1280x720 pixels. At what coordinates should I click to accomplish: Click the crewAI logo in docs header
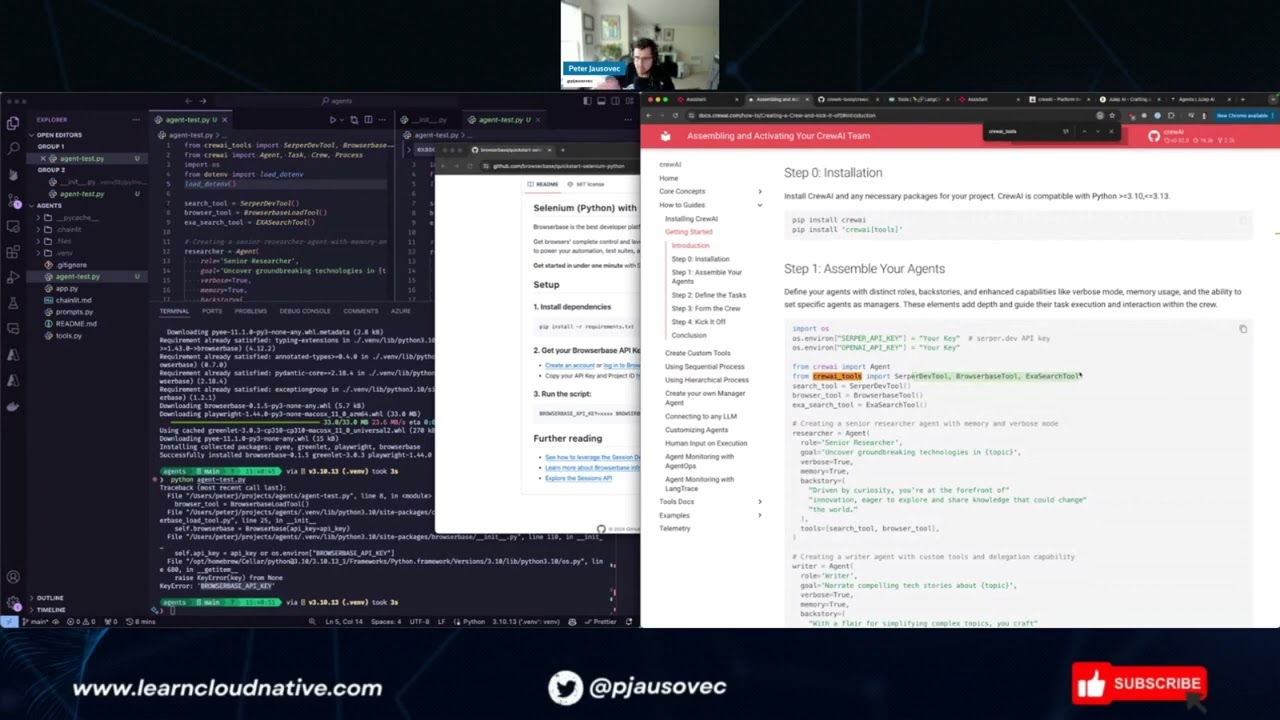tap(665, 136)
